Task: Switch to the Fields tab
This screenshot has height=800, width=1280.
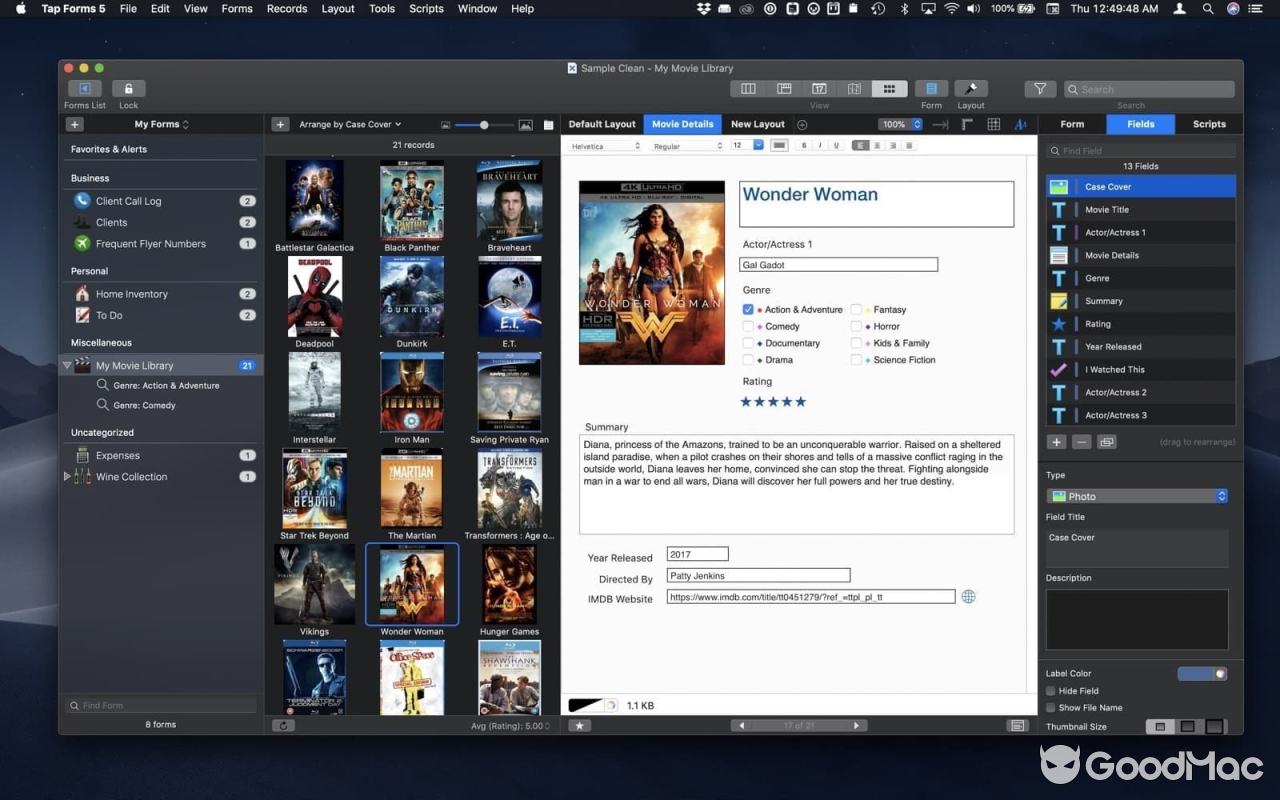Action: [x=1140, y=124]
